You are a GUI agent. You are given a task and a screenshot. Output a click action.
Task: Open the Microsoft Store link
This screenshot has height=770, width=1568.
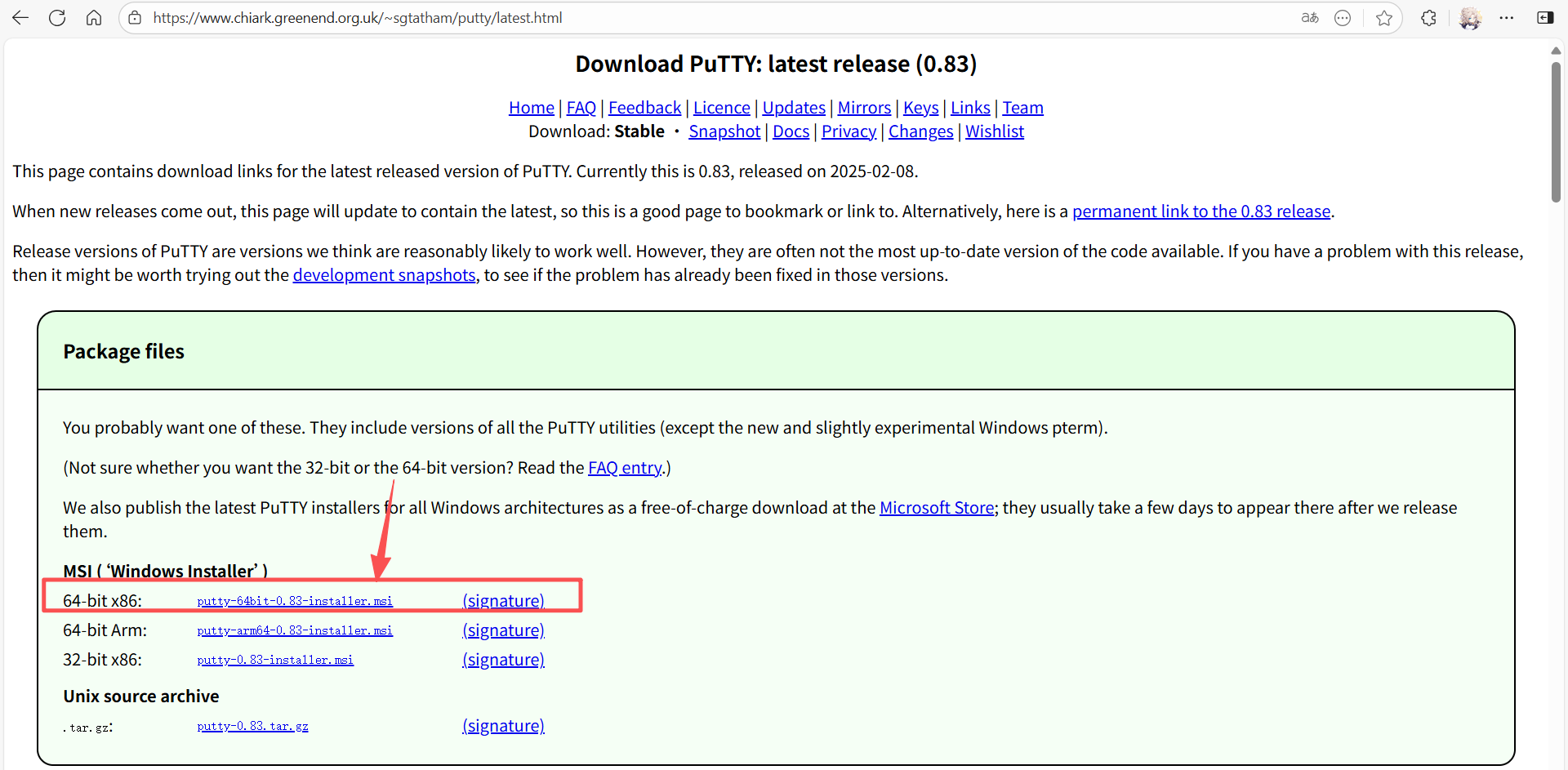[936, 508]
